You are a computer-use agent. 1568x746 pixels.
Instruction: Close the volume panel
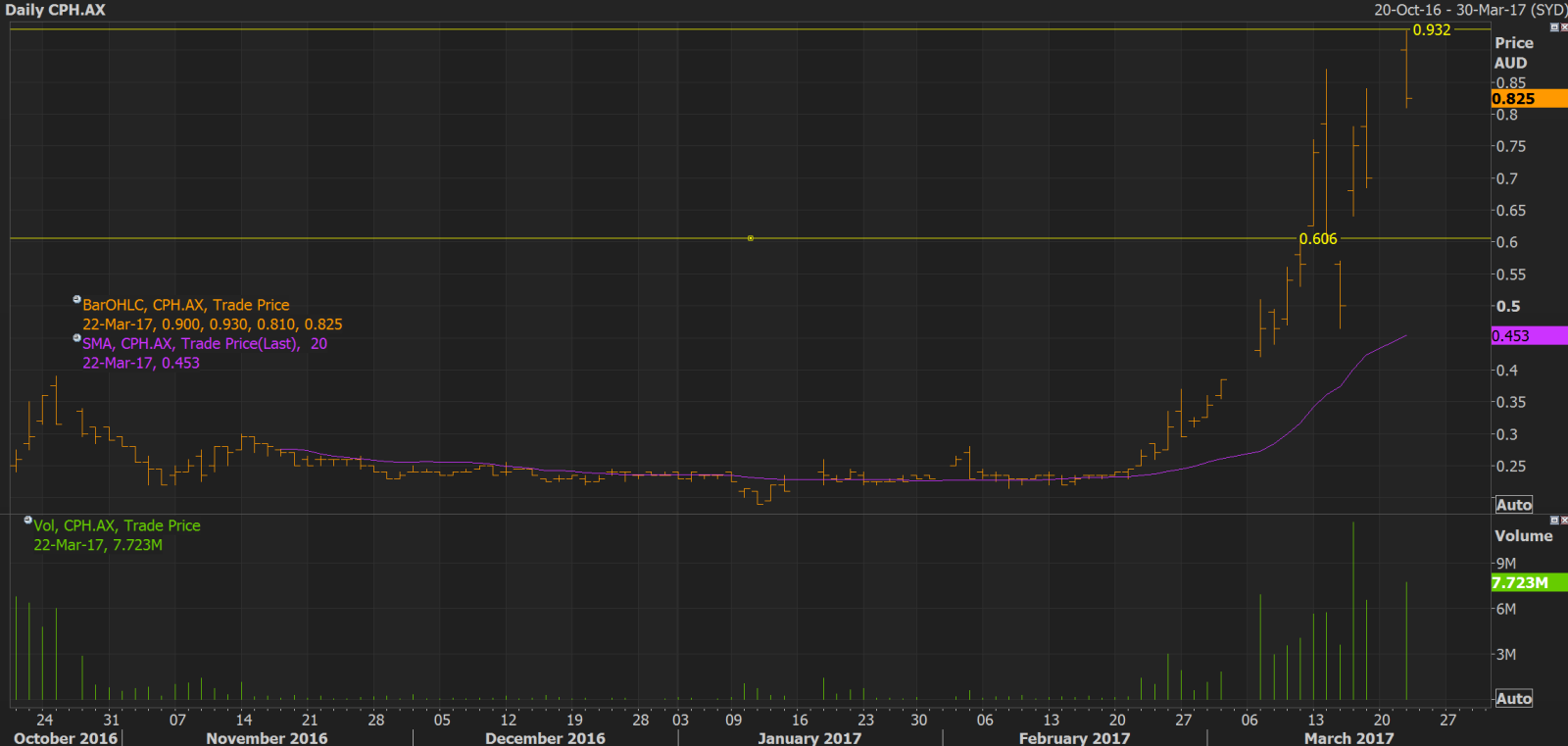click(1563, 520)
